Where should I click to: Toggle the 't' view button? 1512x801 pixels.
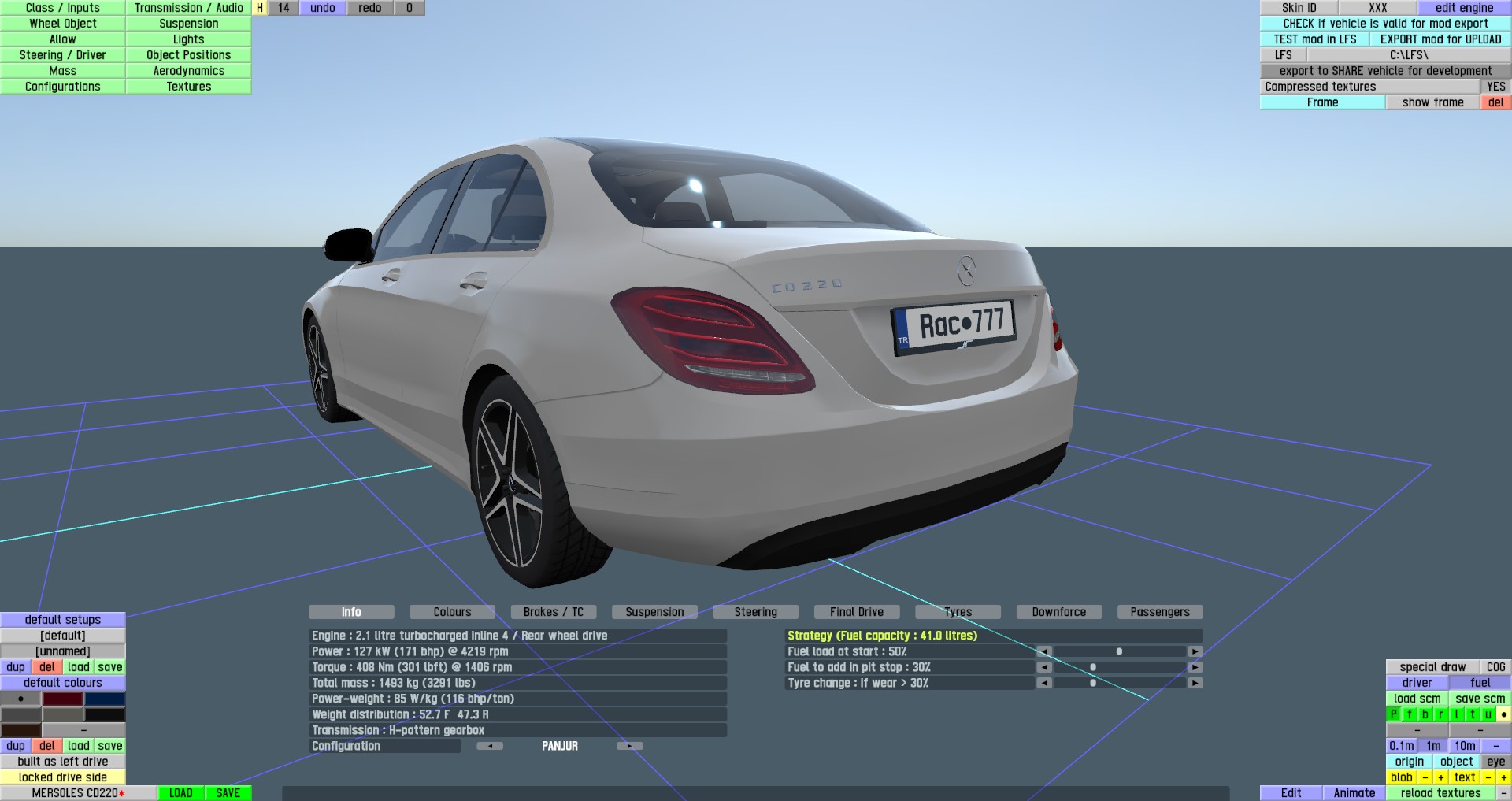click(1473, 714)
